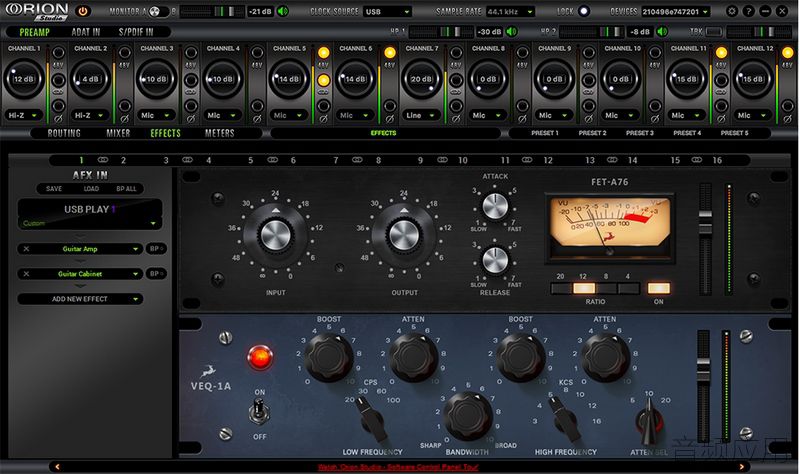
Task: Link effects channels 1 and 2
Action: (103, 160)
